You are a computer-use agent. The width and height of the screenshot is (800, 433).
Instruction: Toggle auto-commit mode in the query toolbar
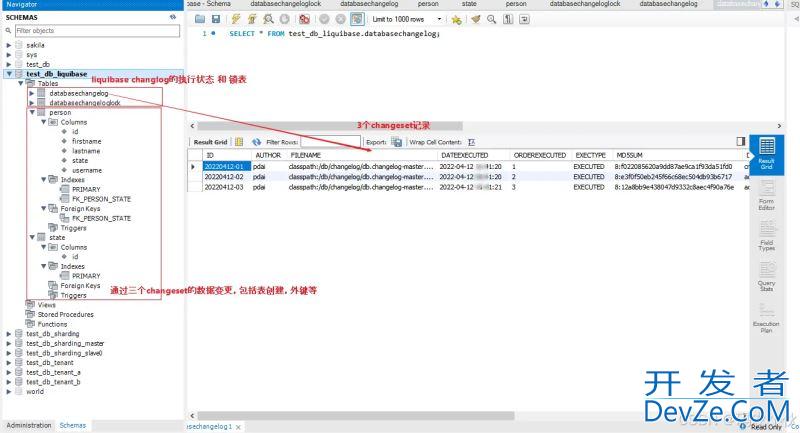(357, 19)
